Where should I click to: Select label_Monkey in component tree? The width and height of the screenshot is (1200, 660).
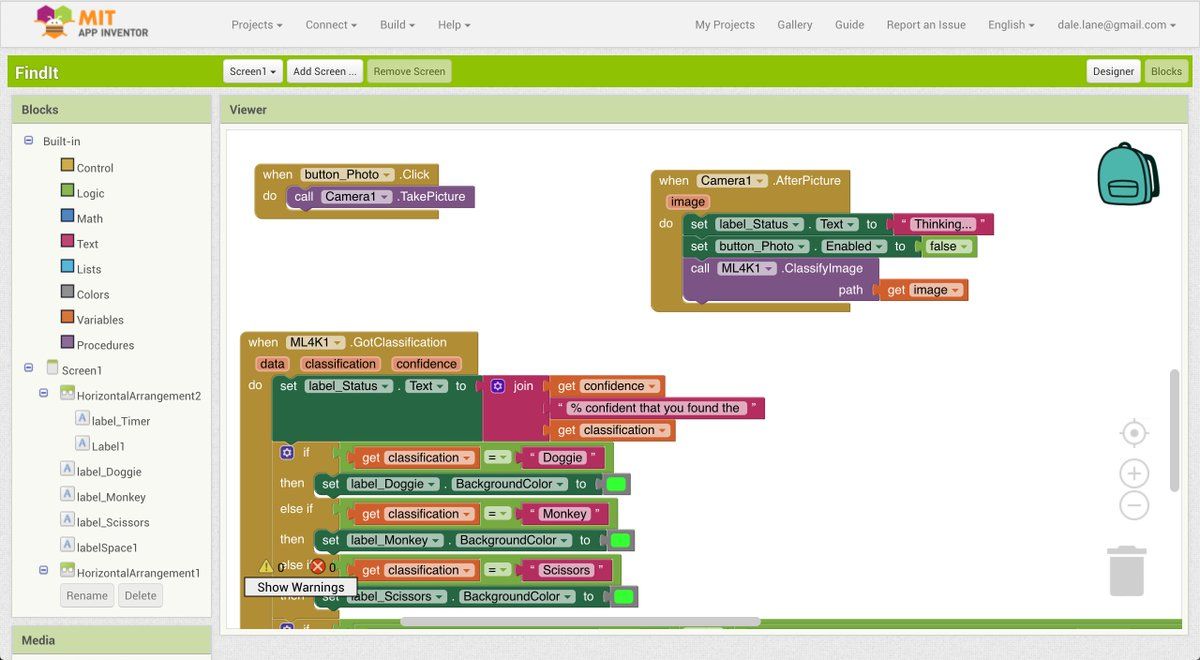[111, 497]
